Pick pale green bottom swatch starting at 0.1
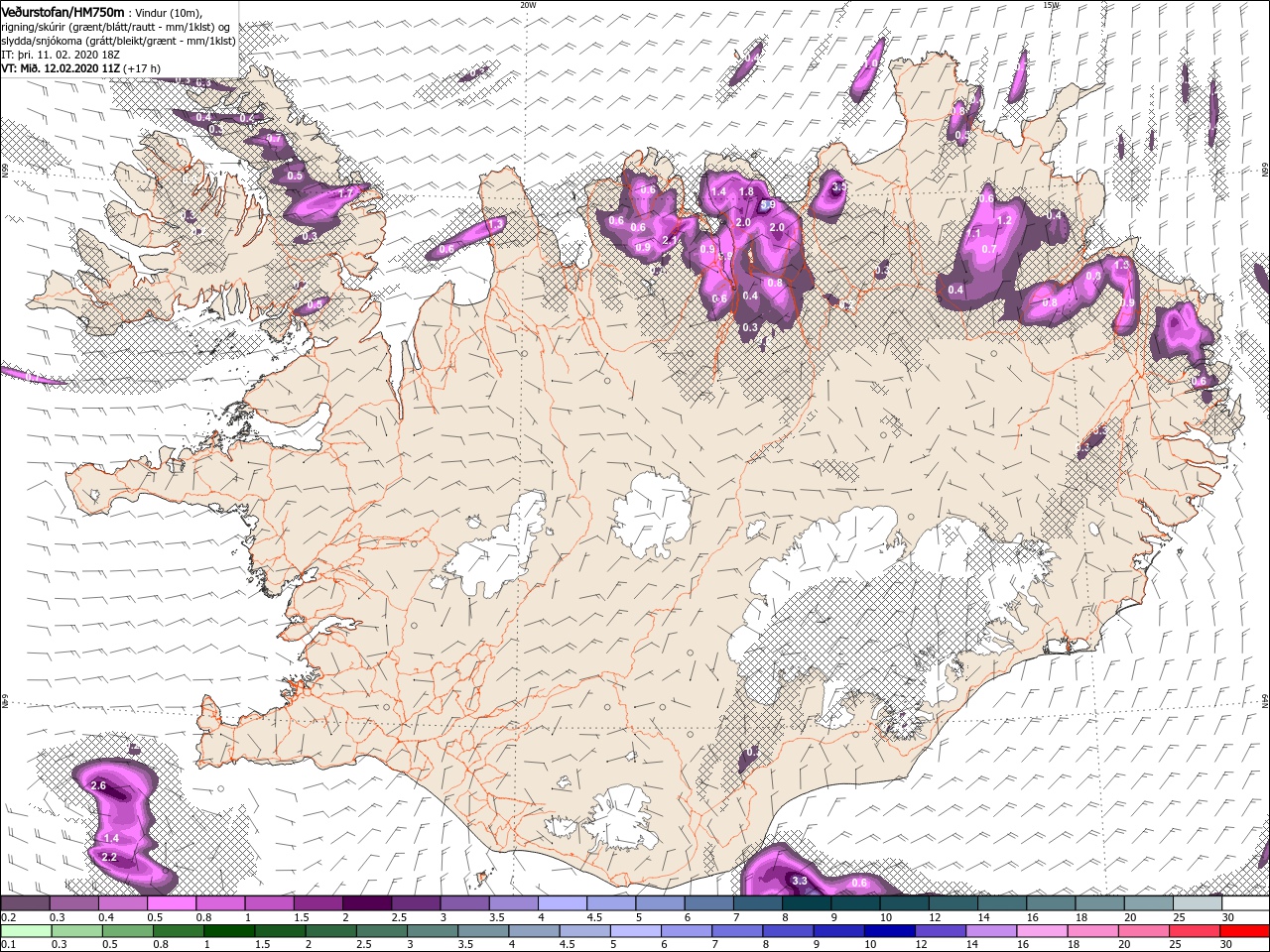Image resolution: width=1270 pixels, height=952 pixels. (26, 931)
